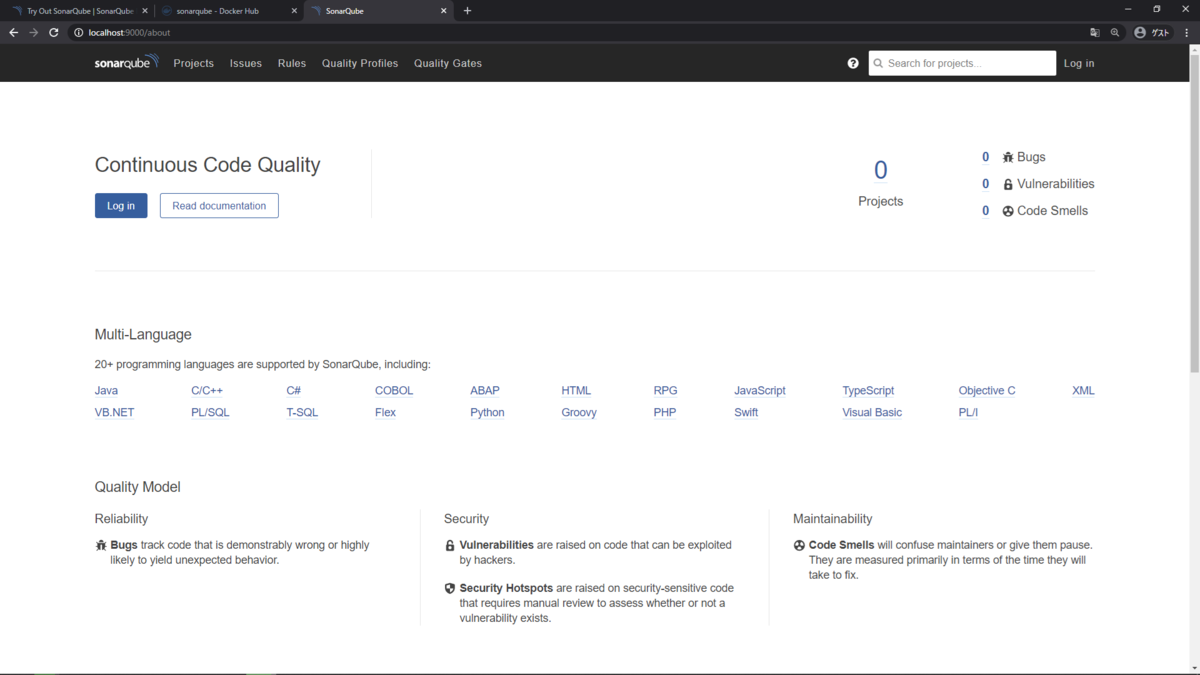The width and height of the screenshot is (1200, 675).
Task: Open the Flex language link
Action: [385, 412]
